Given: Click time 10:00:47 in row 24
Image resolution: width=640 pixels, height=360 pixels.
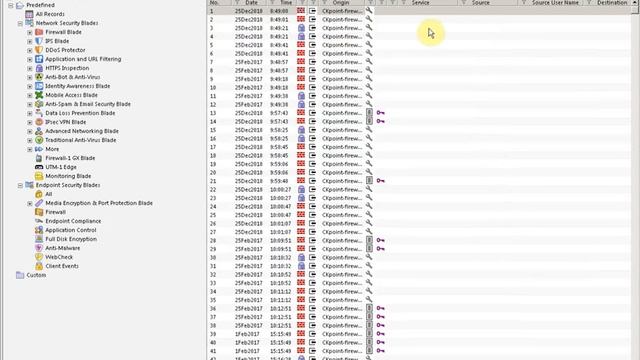Looking at the screenshot, I should tap(280, 207).
